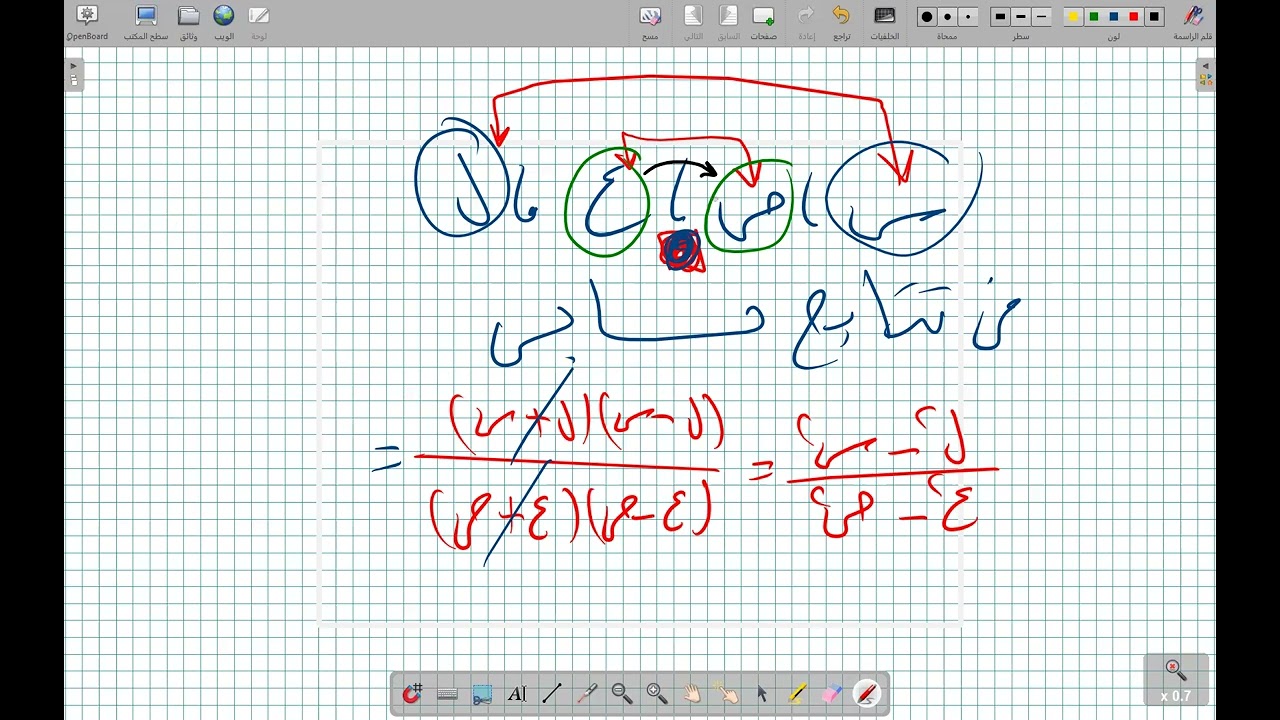Pick the red pen color

point(1134,17)
